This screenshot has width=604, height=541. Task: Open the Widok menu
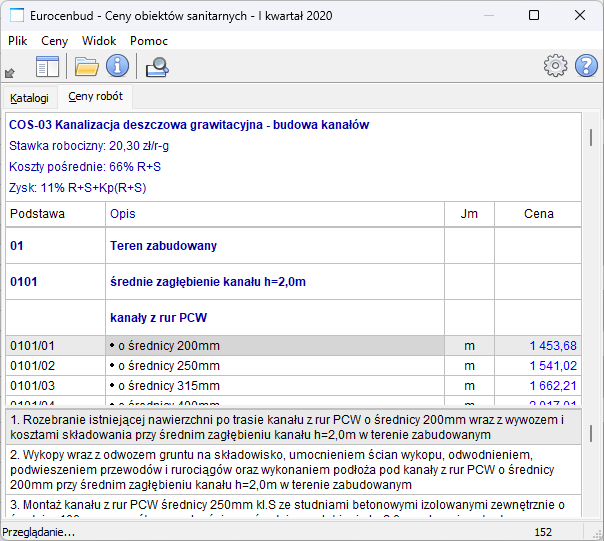[99, 41]
